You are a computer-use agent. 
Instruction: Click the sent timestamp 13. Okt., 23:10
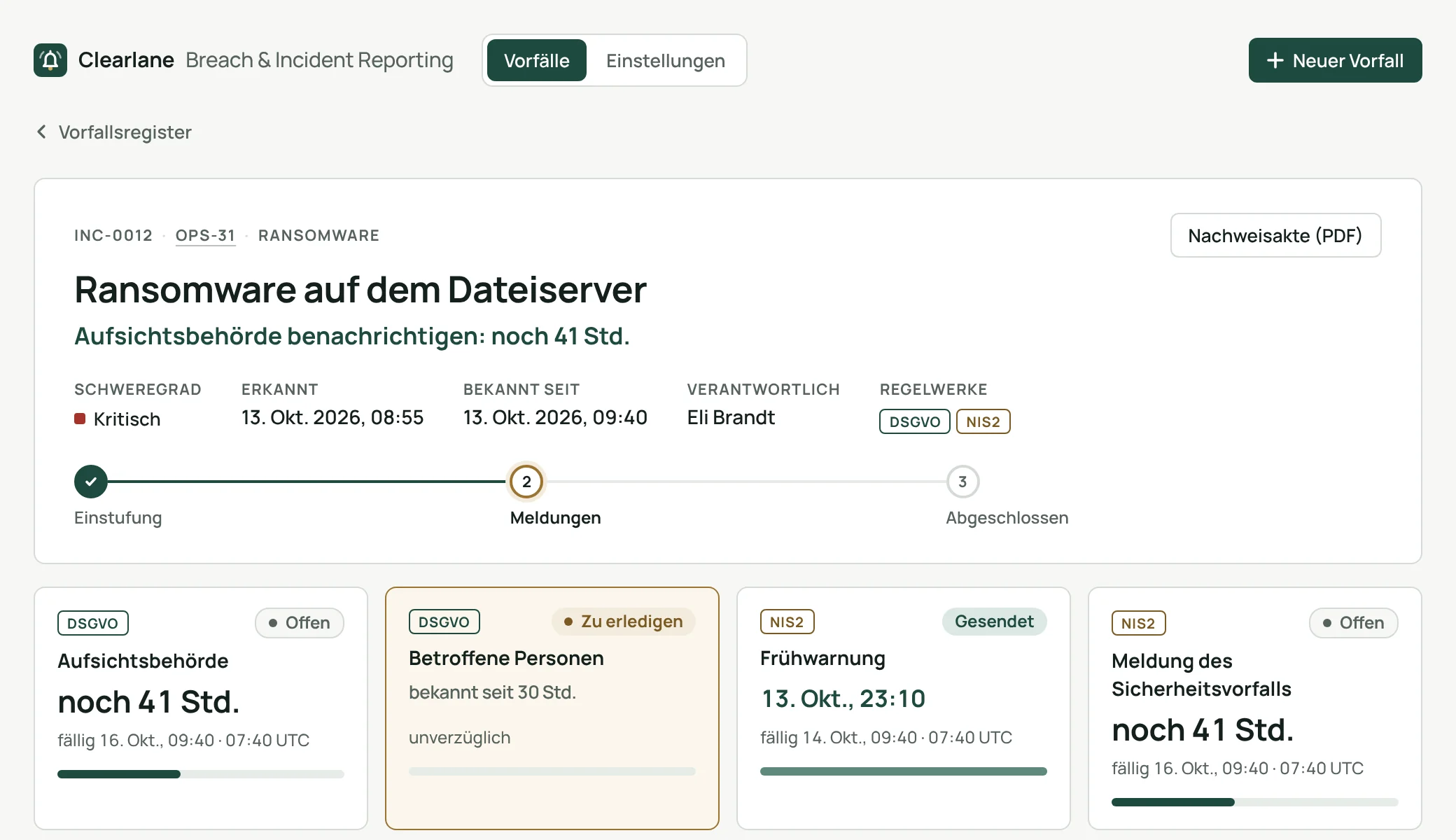[843, 699]
